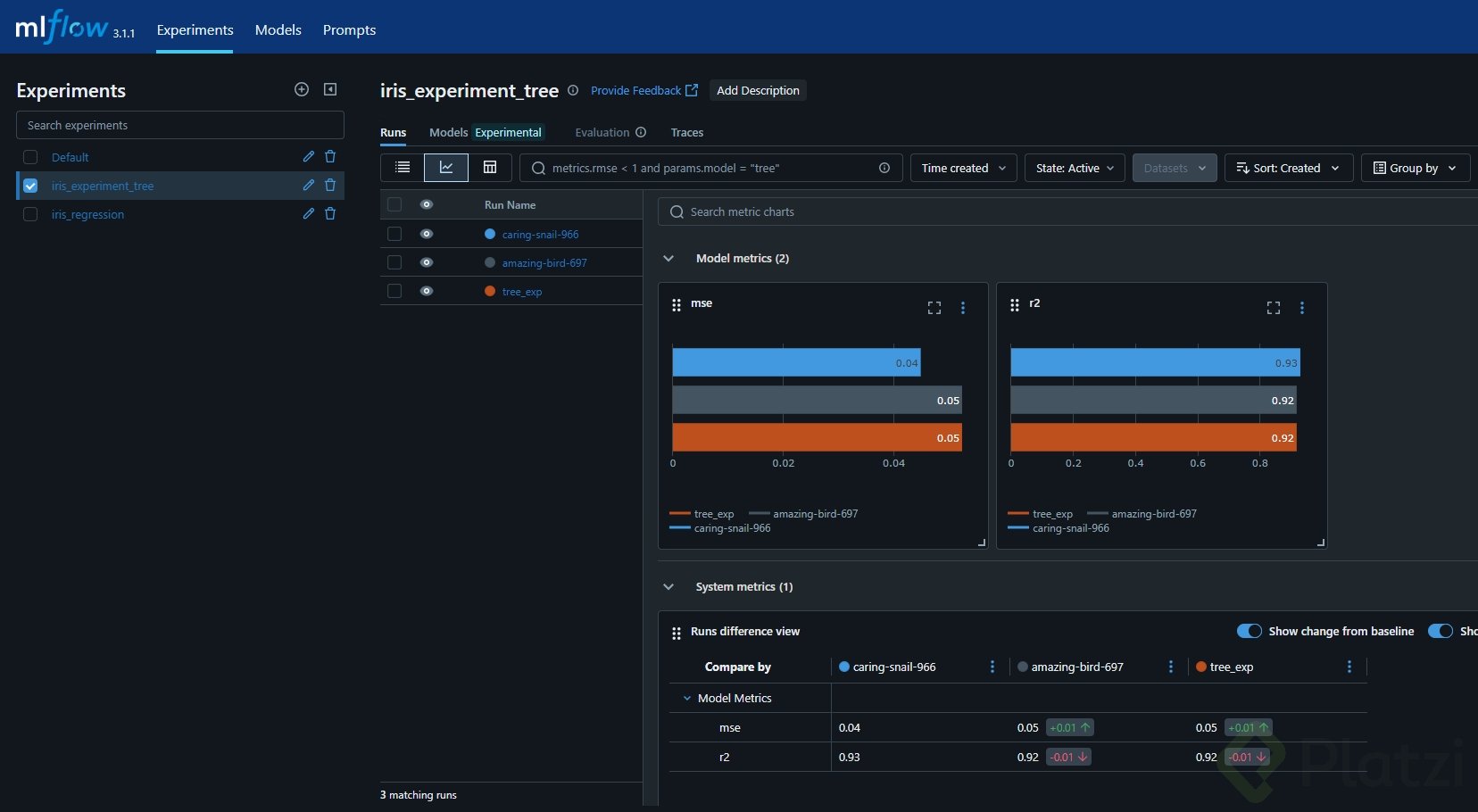Expand mse chart to fullscreen
The height and width of the screenshot is (812, 1478).
[x=934, y=308]
